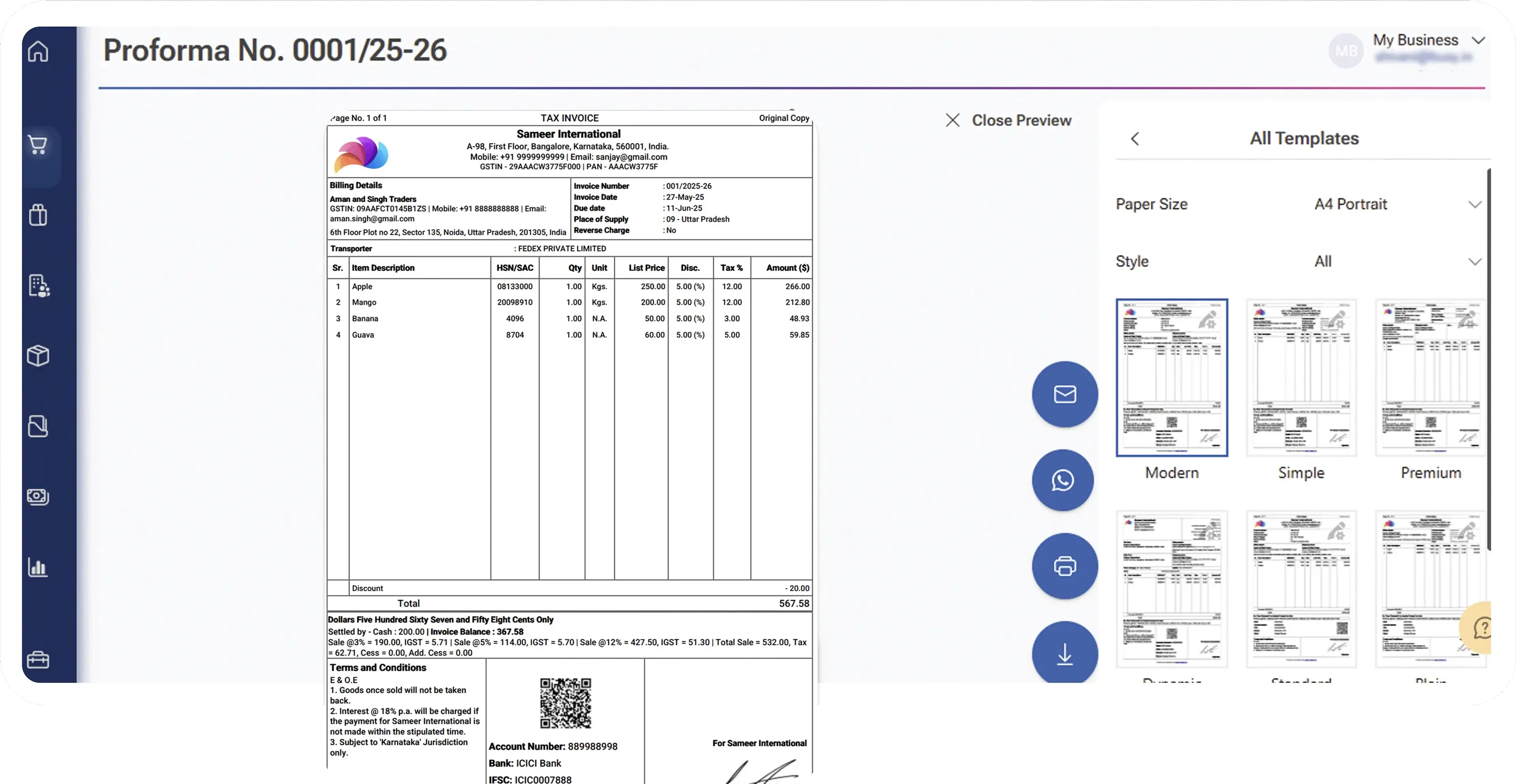Click the shopping bag sidebar icon

[38, 215]
